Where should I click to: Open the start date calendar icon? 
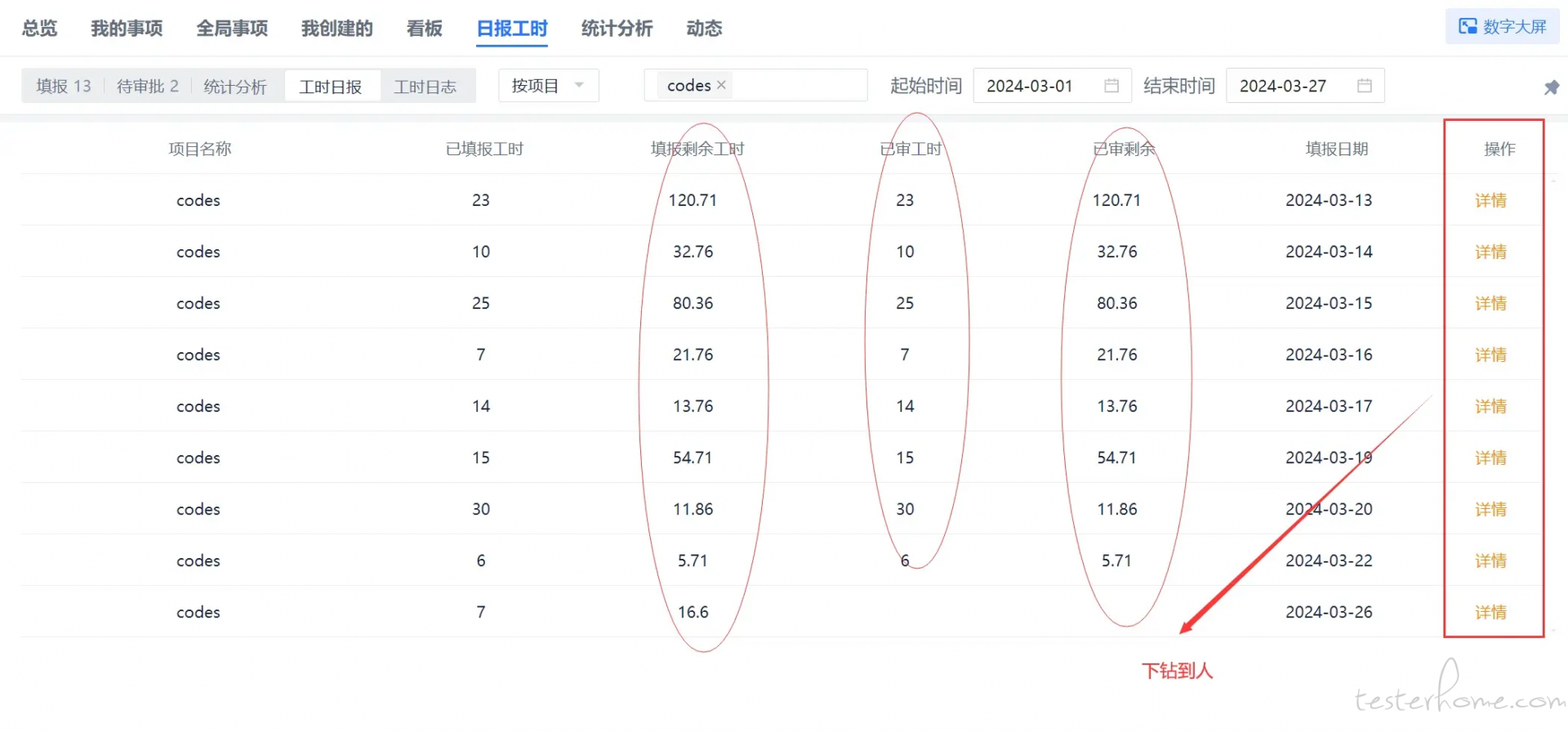[x=1111, y=86]
